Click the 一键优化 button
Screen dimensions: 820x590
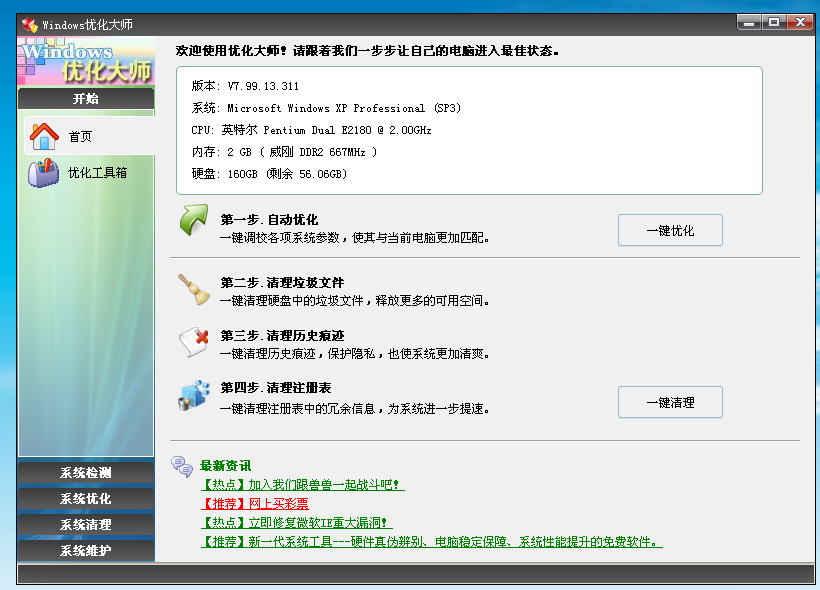tap(670, 230)
